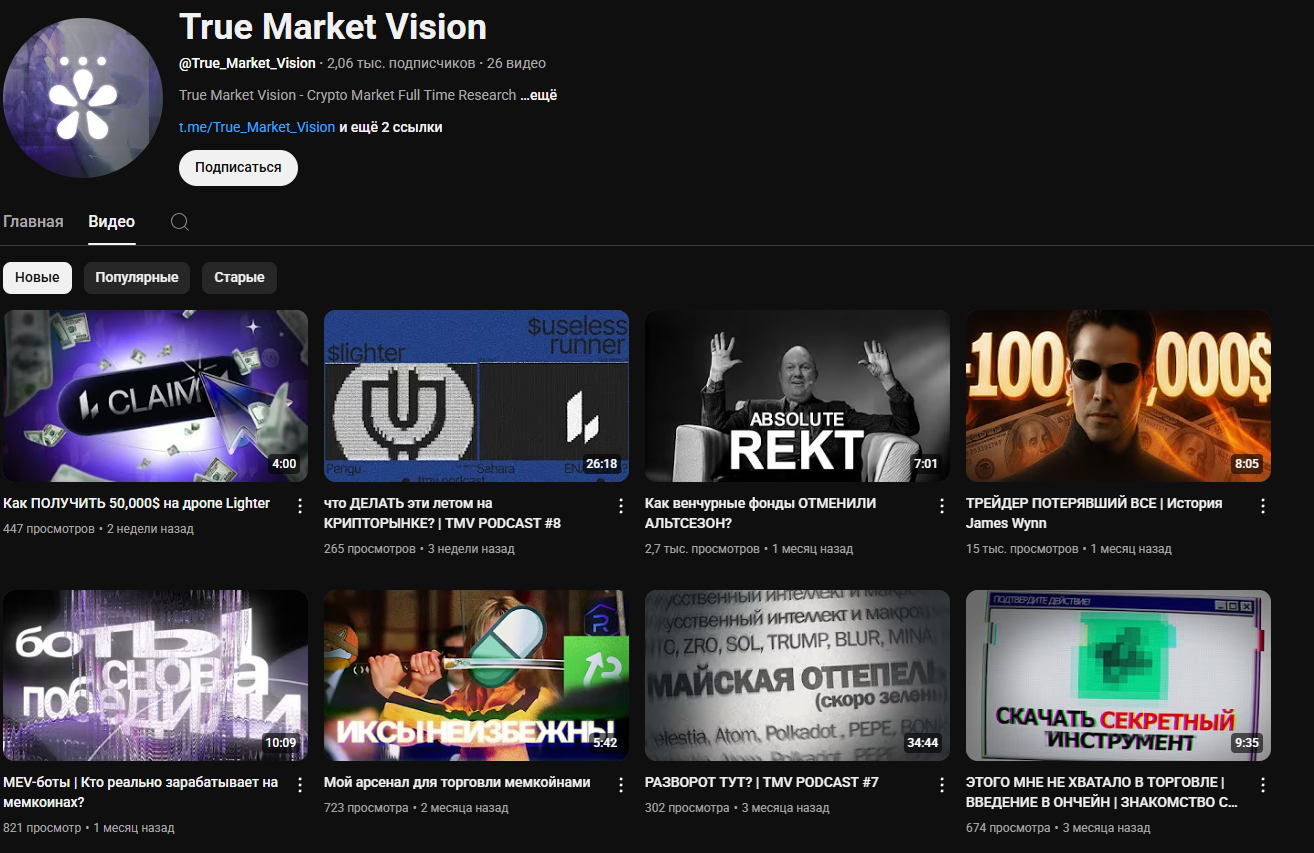Expand channel description with …ещё

(x=539, y=95)
